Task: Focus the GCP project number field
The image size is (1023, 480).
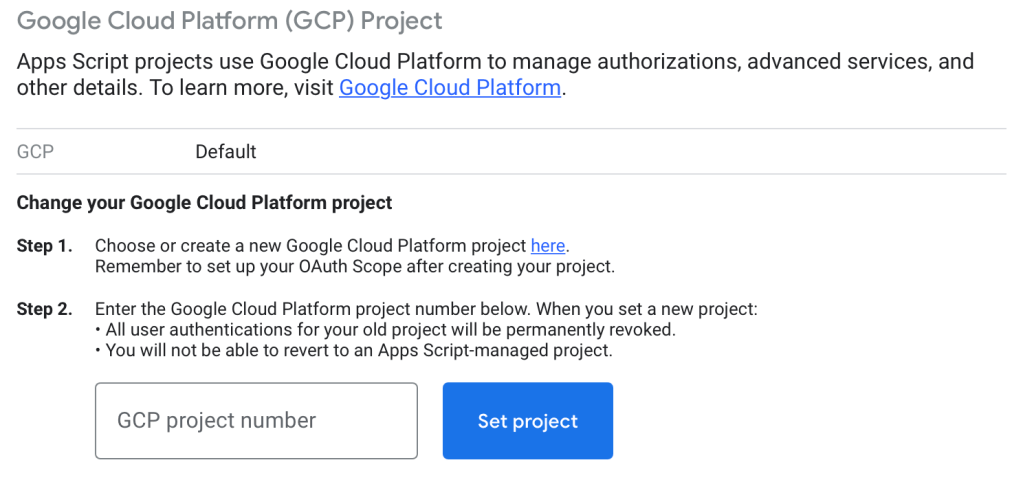Action: click(256, 421)
